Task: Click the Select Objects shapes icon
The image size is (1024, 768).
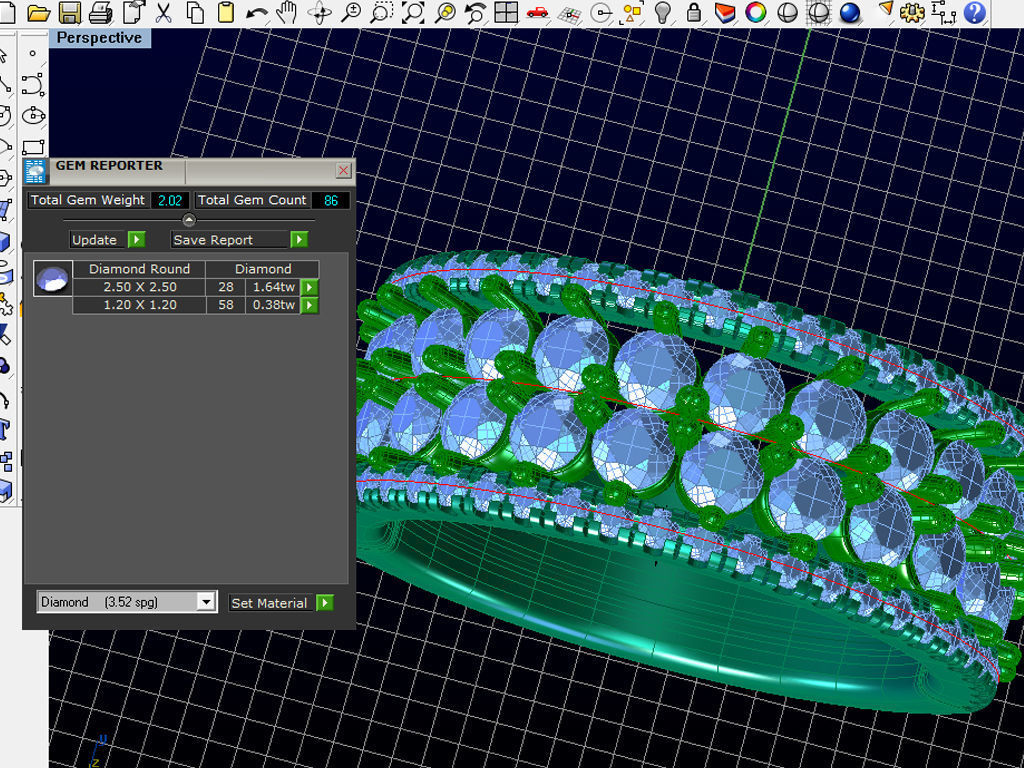Action: coord(632,12)
